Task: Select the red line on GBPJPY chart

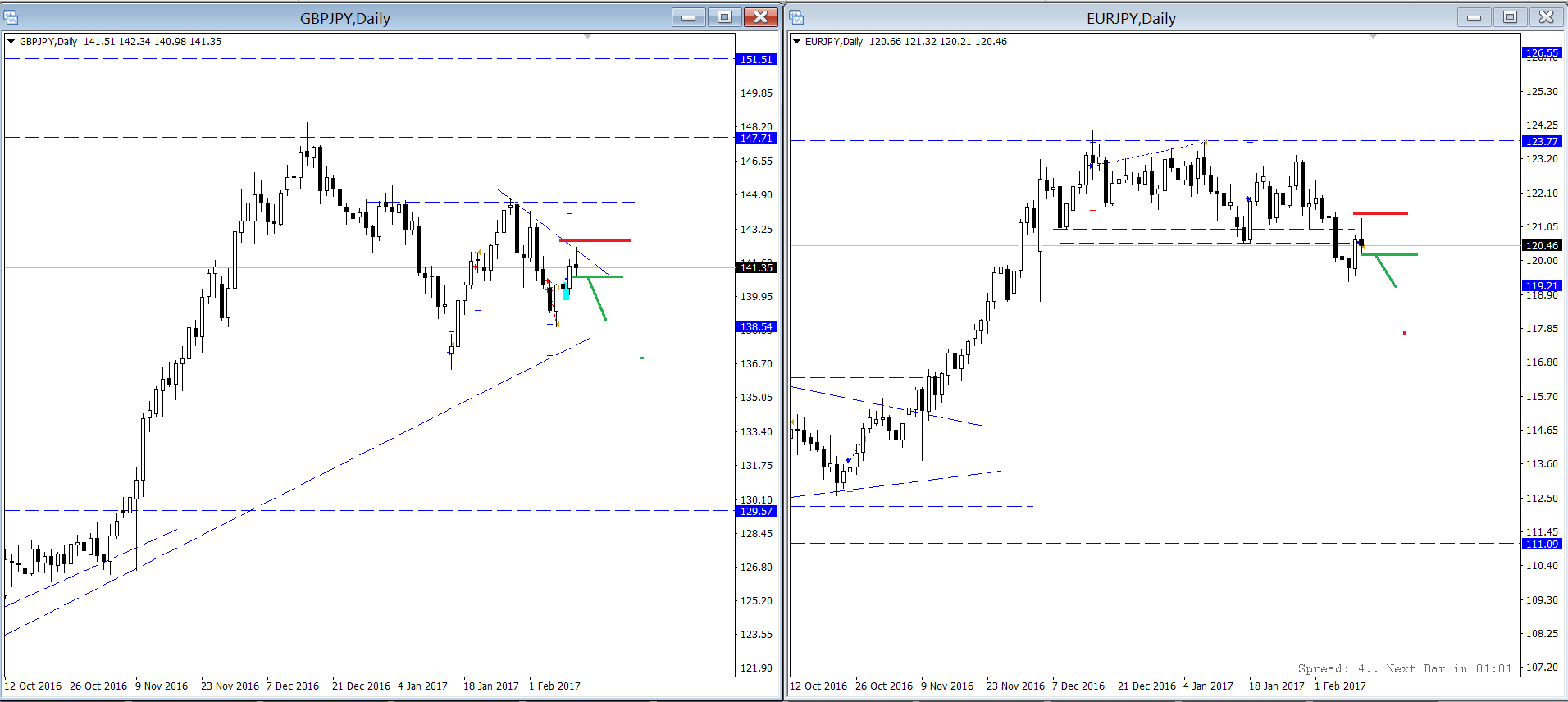Action: point(595,240)
